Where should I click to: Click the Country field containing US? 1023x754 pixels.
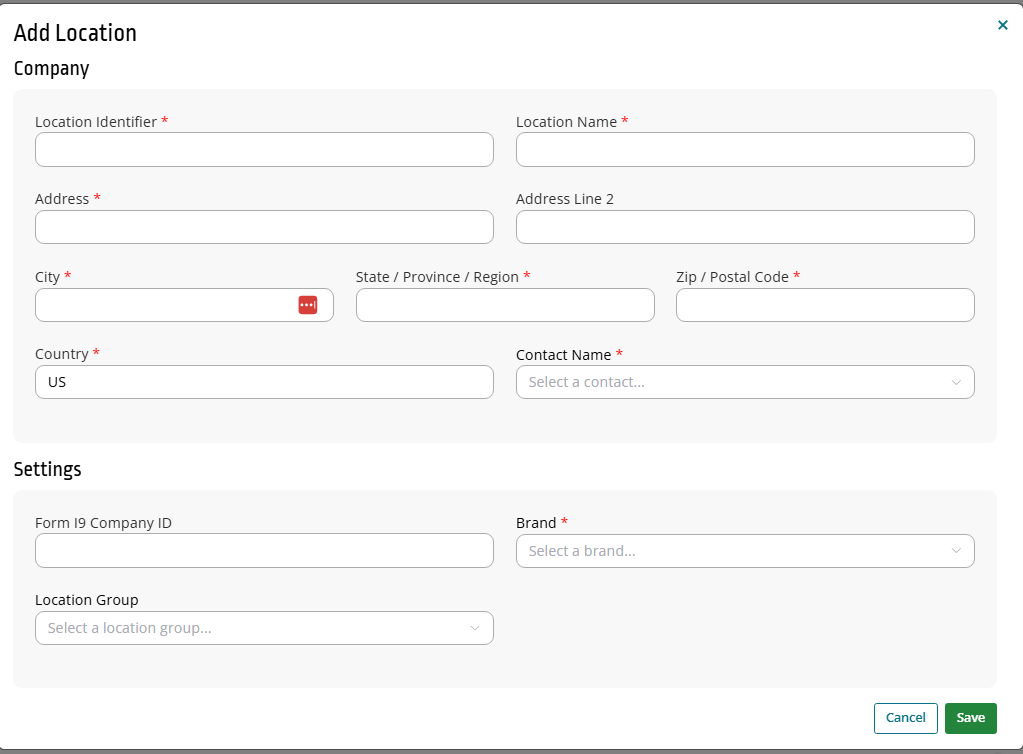(x=263, y=382)
